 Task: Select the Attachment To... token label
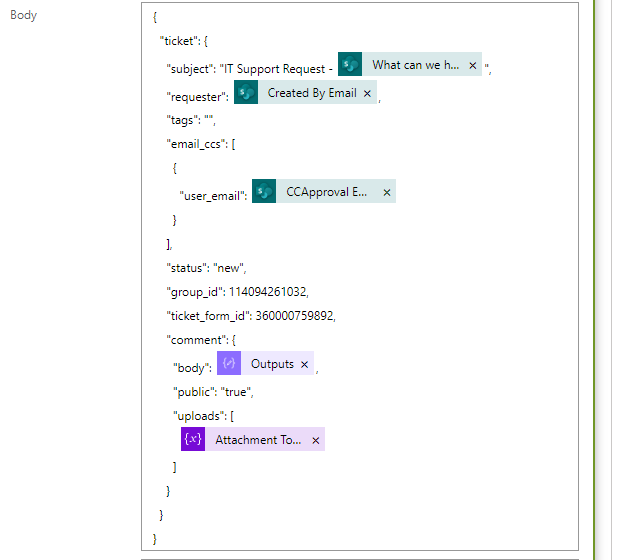click(x=257, y=439)
